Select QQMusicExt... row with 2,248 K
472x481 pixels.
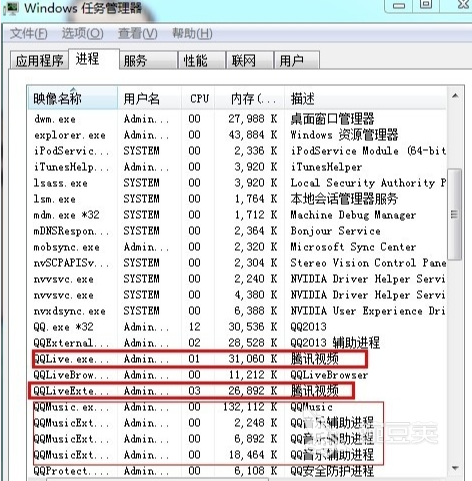(237, 423)
